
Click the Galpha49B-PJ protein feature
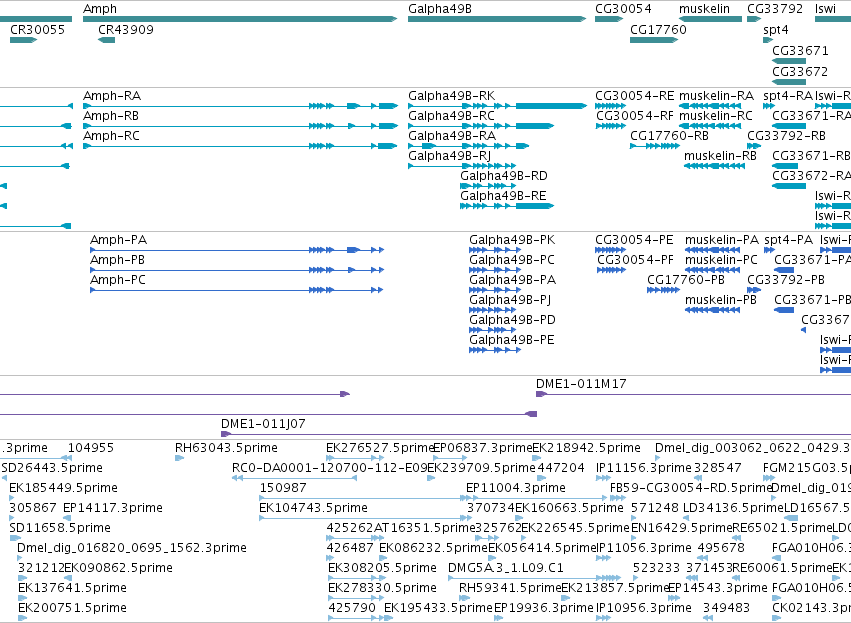tap(493, 310)
